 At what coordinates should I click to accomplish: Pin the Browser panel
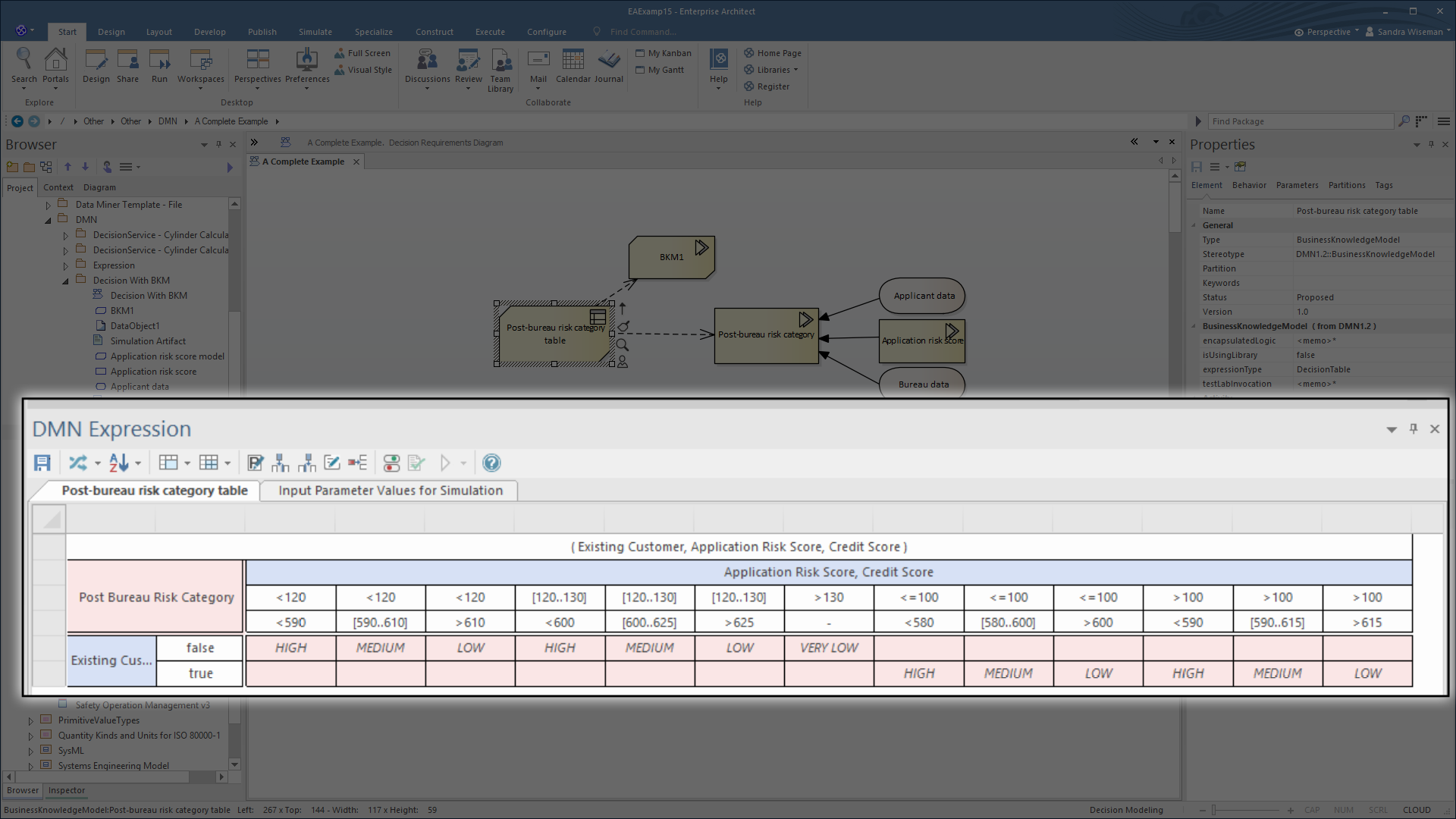(x=218, y=144)
